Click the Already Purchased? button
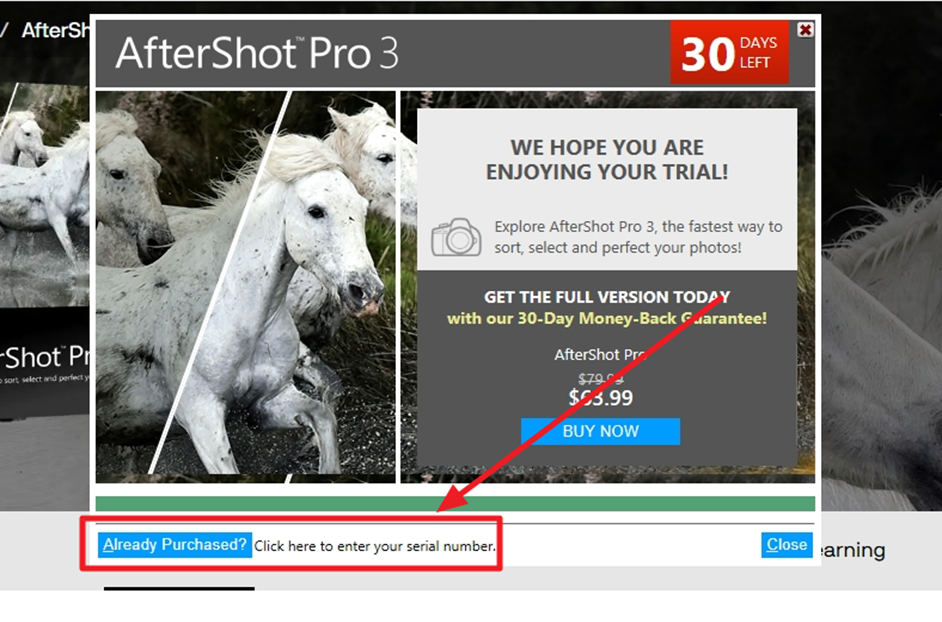This screenshot has width=942, height=622. tap(174, 544)
